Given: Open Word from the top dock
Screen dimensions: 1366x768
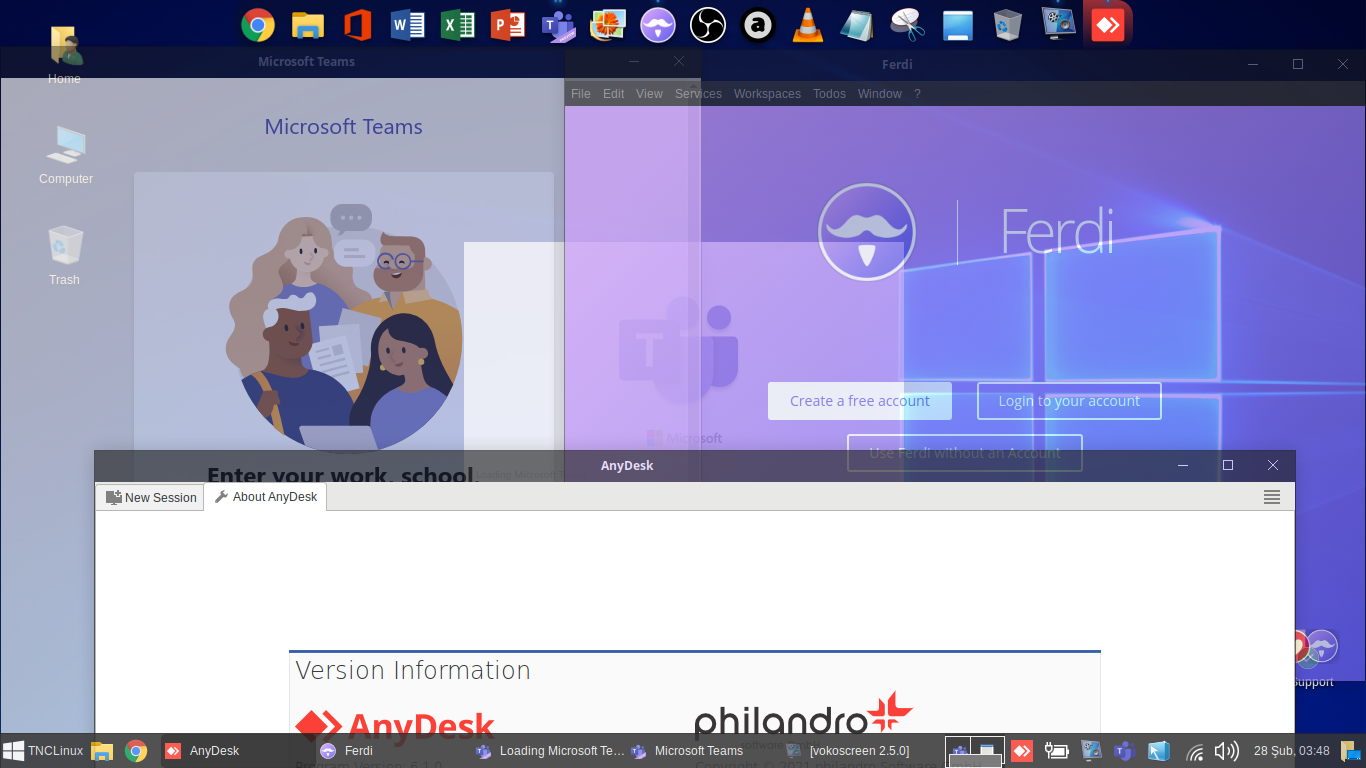Looking at the screenshot, I should point(408,24).
